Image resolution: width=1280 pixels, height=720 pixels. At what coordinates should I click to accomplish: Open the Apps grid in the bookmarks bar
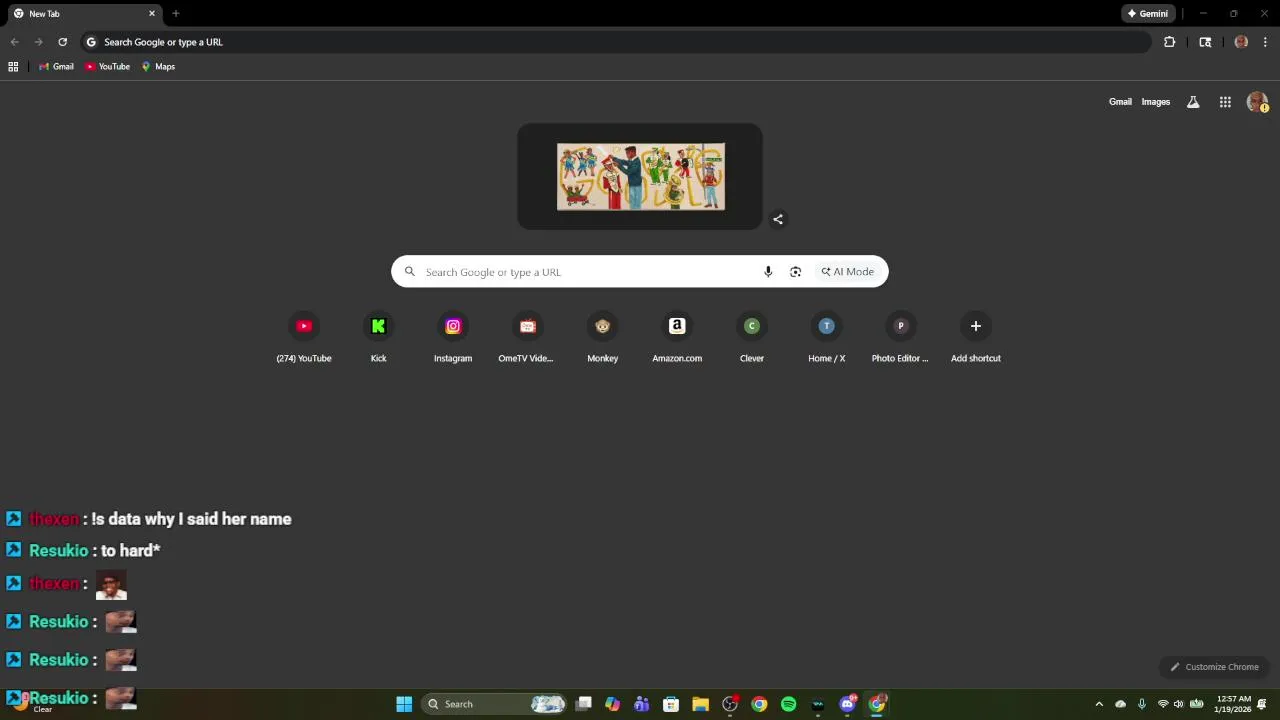13,67
